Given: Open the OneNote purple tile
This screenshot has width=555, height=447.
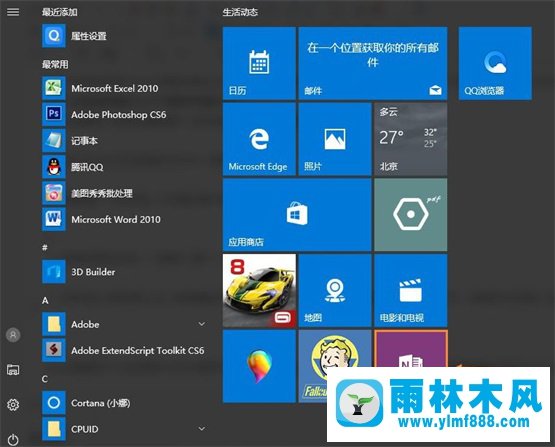Looking at the screenshot, I should point(411,349).
